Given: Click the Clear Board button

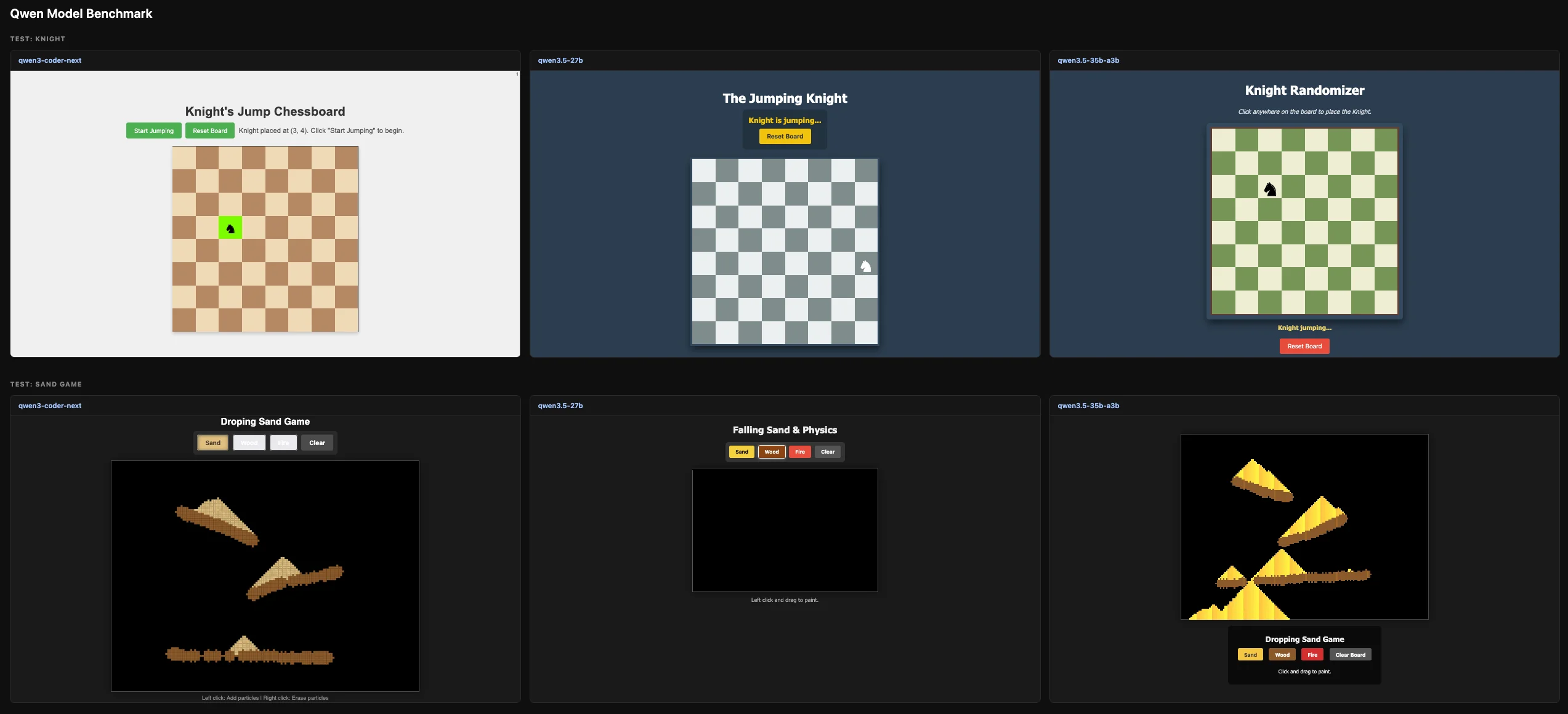Looking at the screenshot, I should pos(1350,655).
